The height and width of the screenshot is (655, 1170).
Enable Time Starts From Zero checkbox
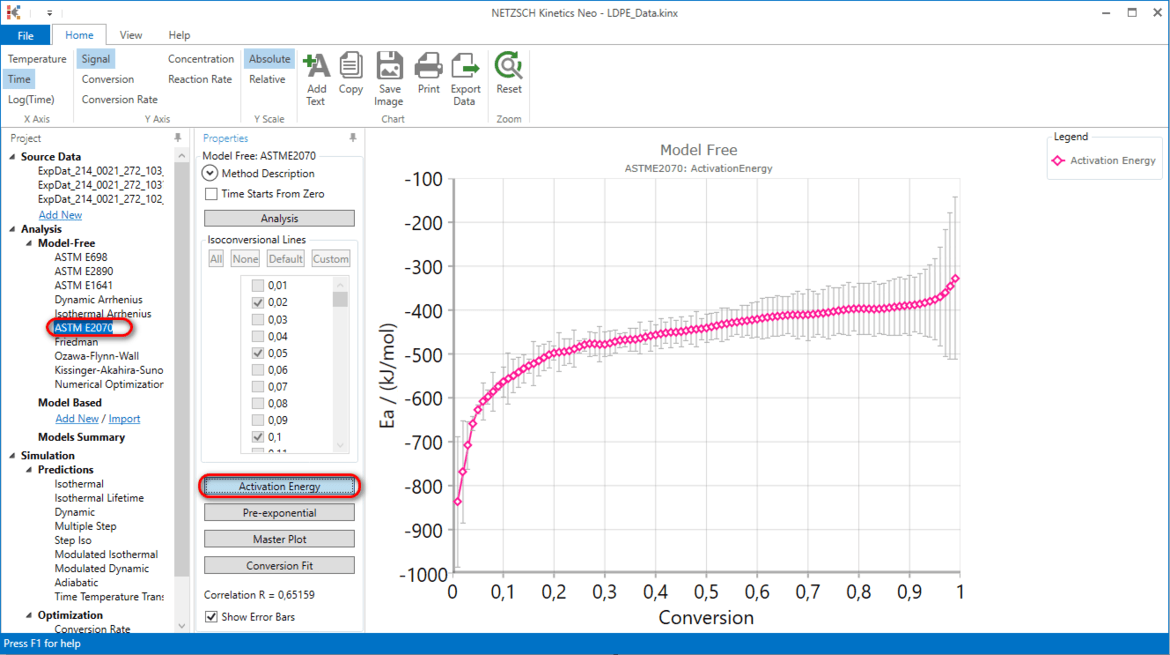pos(211,194)
